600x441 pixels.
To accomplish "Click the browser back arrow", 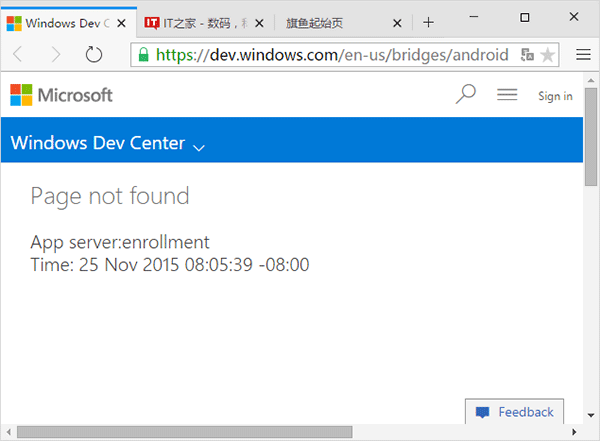I will pos(20,55).
